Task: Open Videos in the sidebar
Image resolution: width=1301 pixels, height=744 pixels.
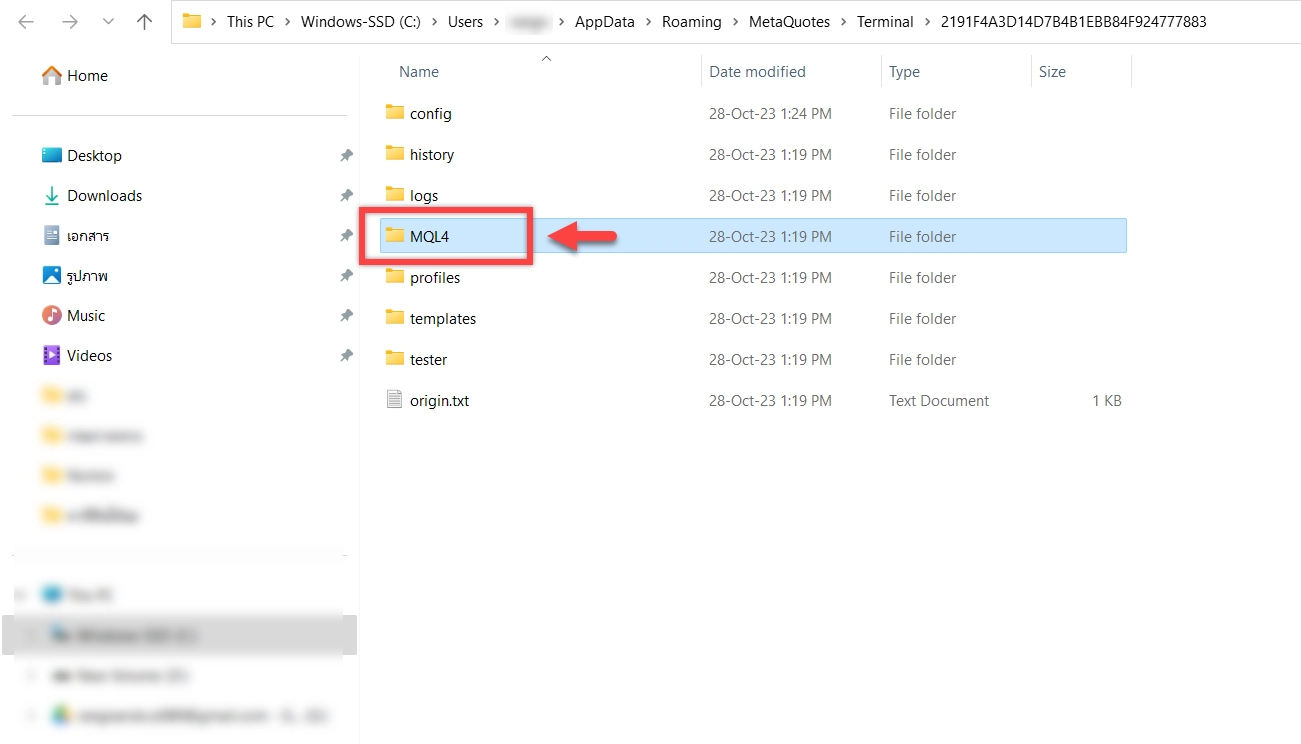Action: [89, 356]
